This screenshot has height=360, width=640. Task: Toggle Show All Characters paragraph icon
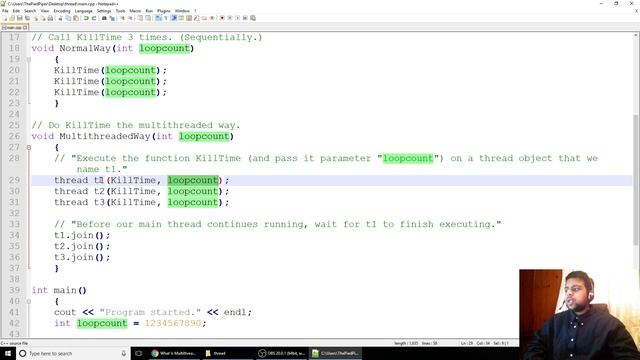pos(166,18)
